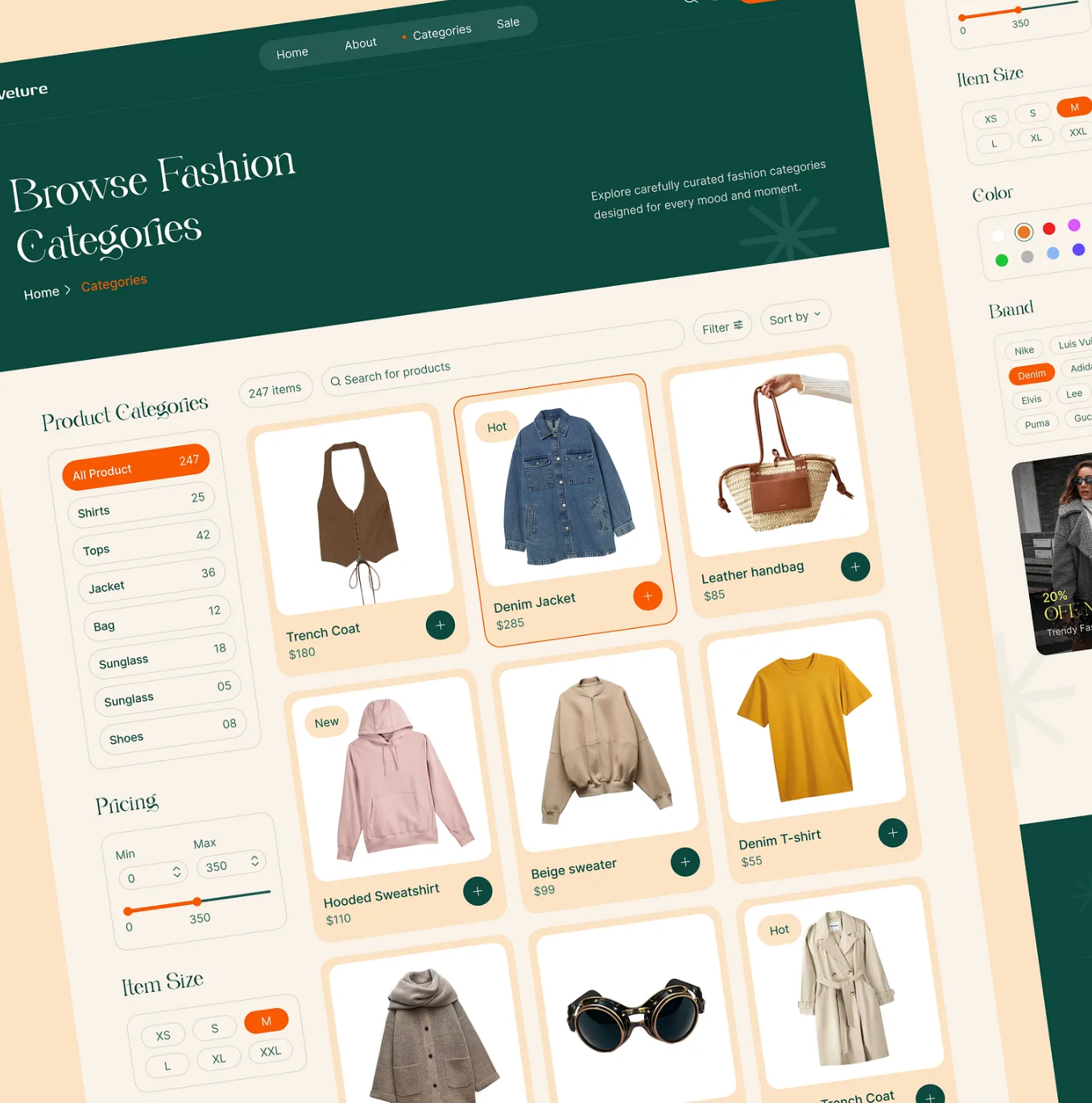Pick the orange color swatch

coord(1024,232)
